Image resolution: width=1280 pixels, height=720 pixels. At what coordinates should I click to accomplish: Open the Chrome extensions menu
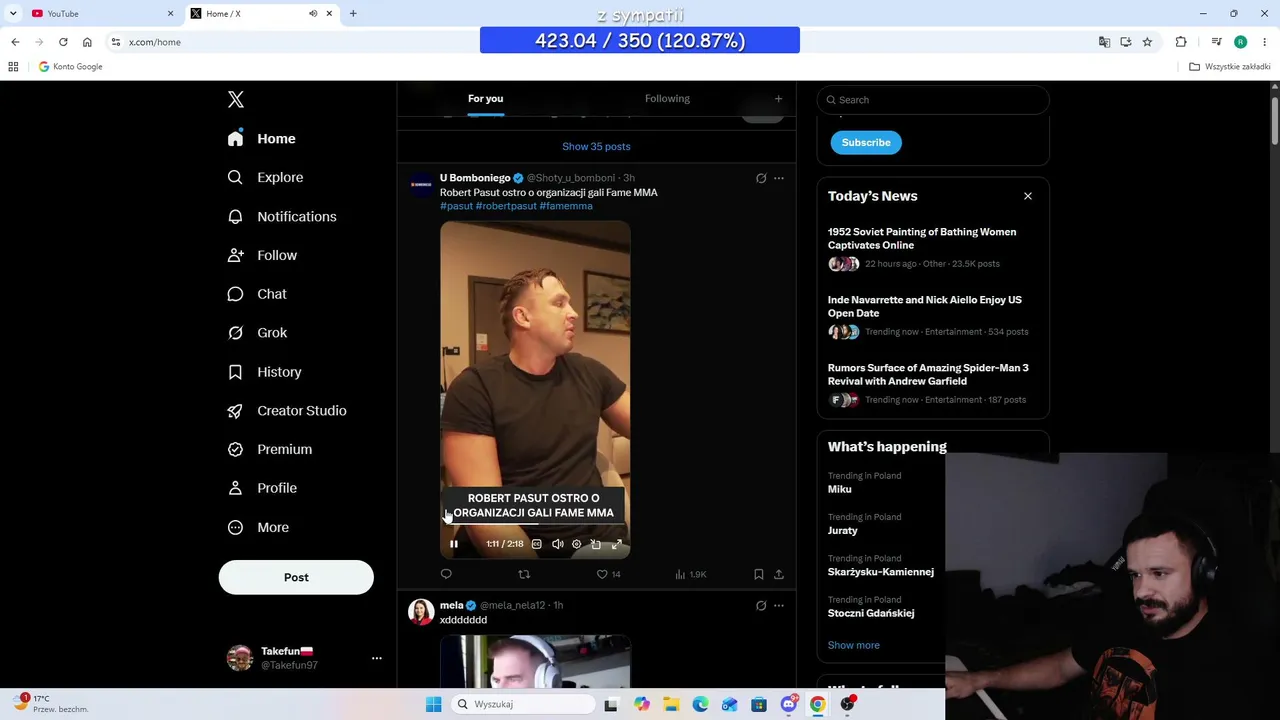point(1181,42)
